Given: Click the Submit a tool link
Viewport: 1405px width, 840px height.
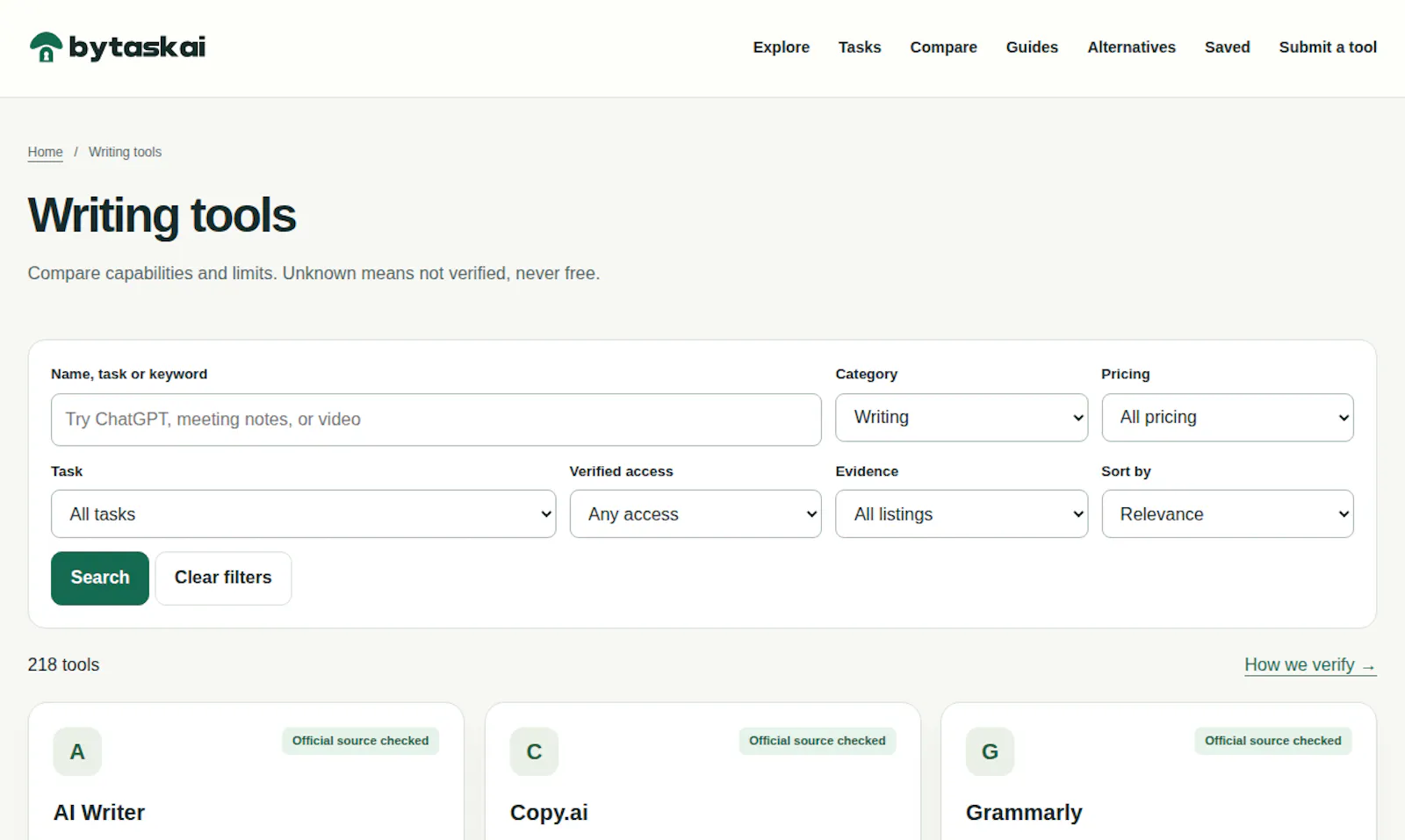Looking at the screenshot, I should click(1328, 47).
